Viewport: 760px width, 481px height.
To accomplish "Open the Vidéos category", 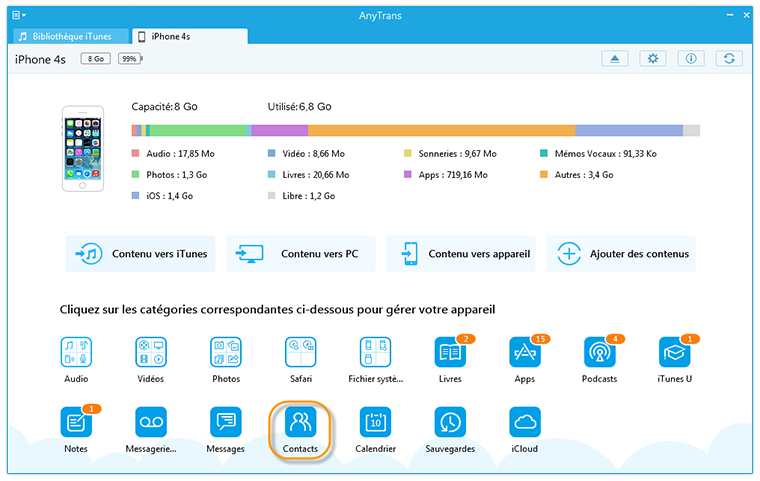I will coord(151,352).
